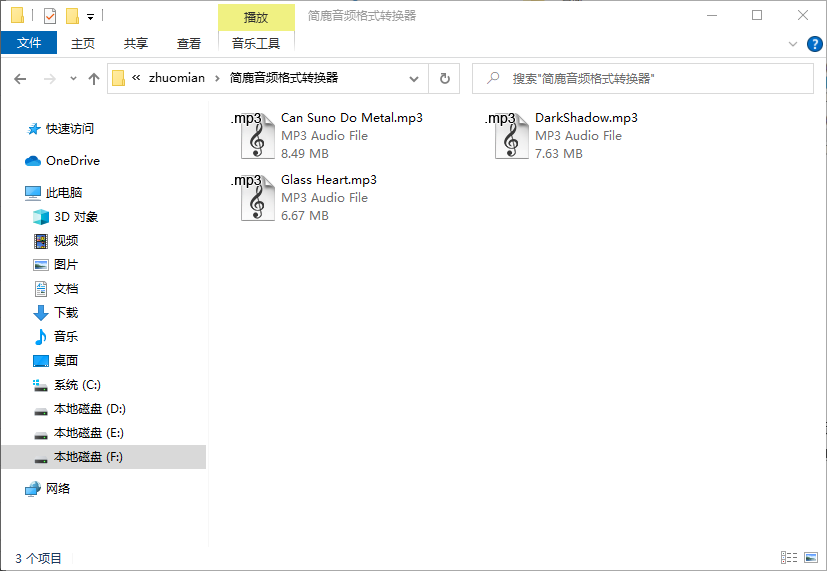Select 本地磁盘 (E:) drive in sidebar
This screenshot has height=571, width=827.
pos(89,433)
